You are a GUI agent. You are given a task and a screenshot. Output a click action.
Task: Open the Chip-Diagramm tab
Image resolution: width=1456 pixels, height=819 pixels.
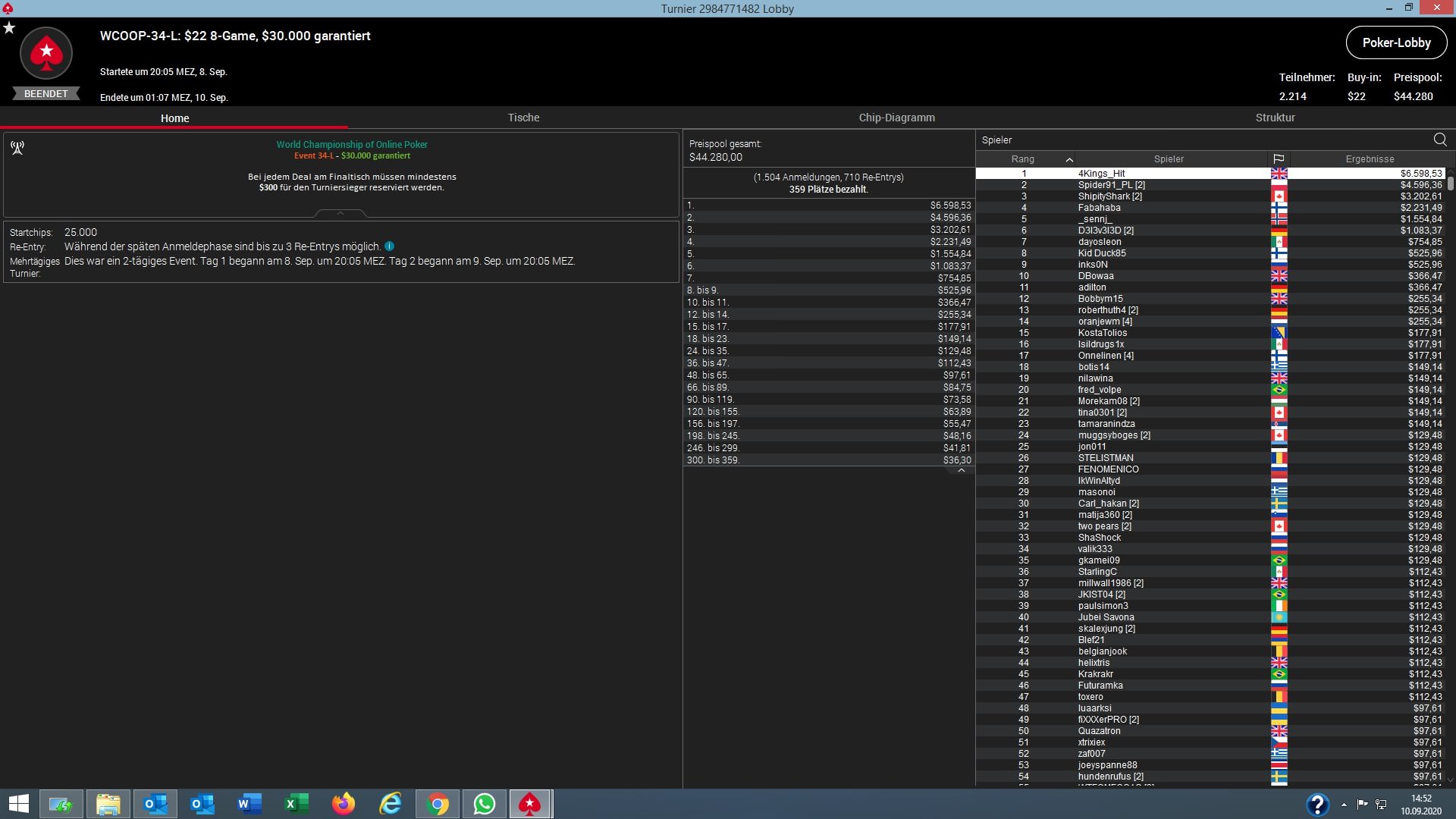(x=896, y=118)
